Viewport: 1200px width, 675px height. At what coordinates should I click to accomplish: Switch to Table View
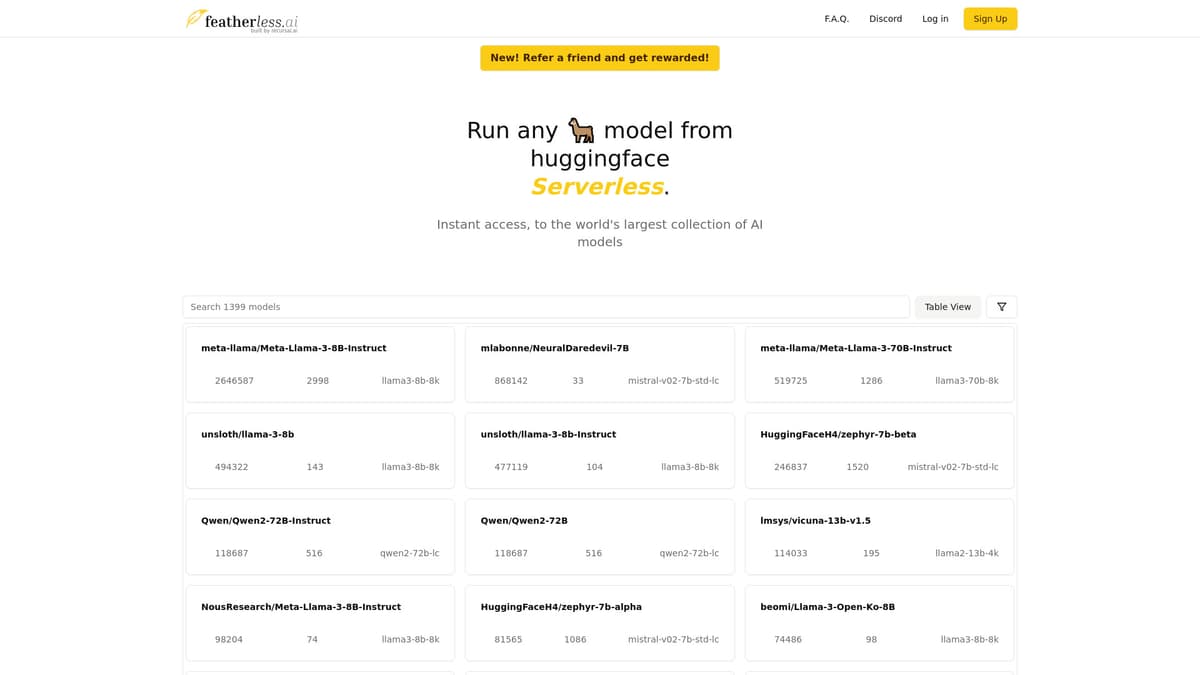[948, 307]
